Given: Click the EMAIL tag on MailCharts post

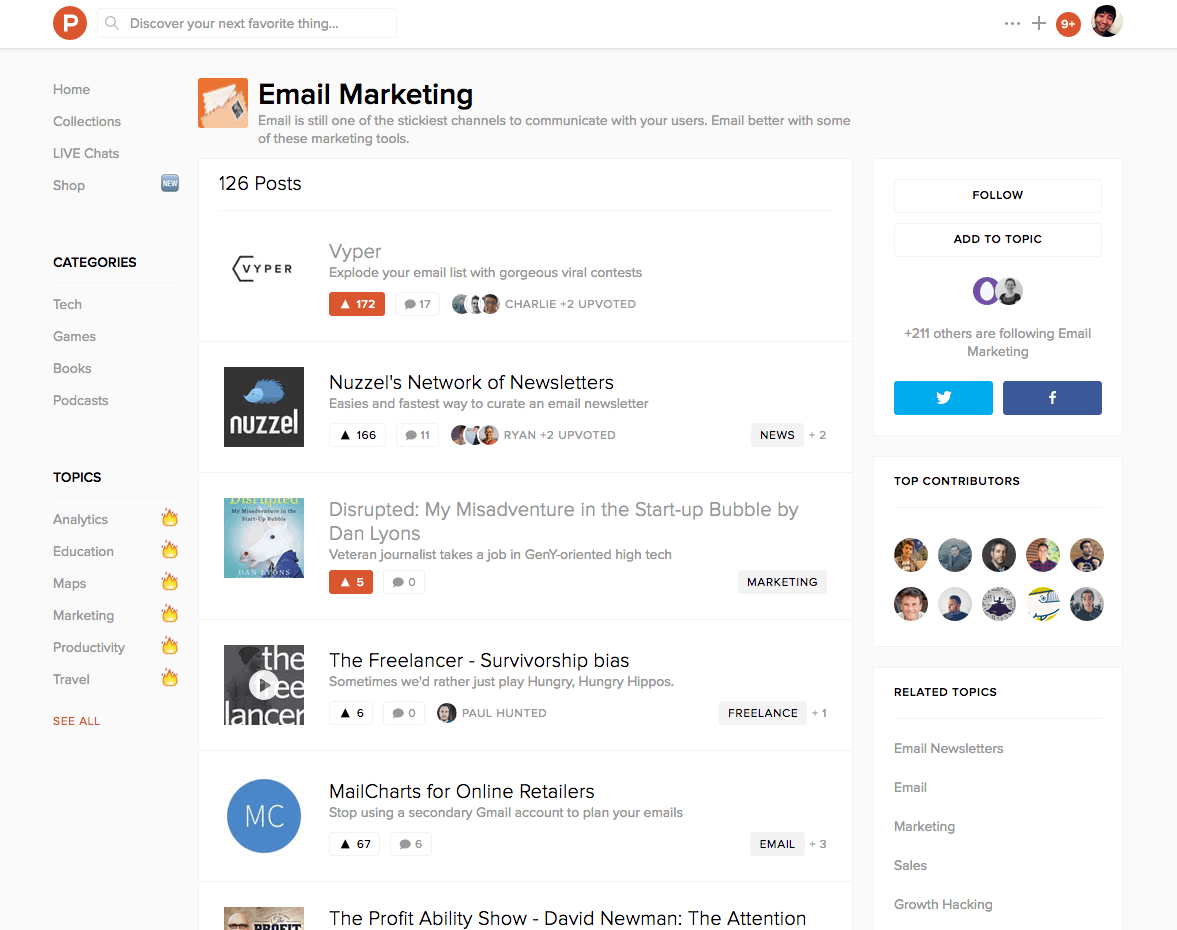Looking at the screenshot, I should point(777,844).
